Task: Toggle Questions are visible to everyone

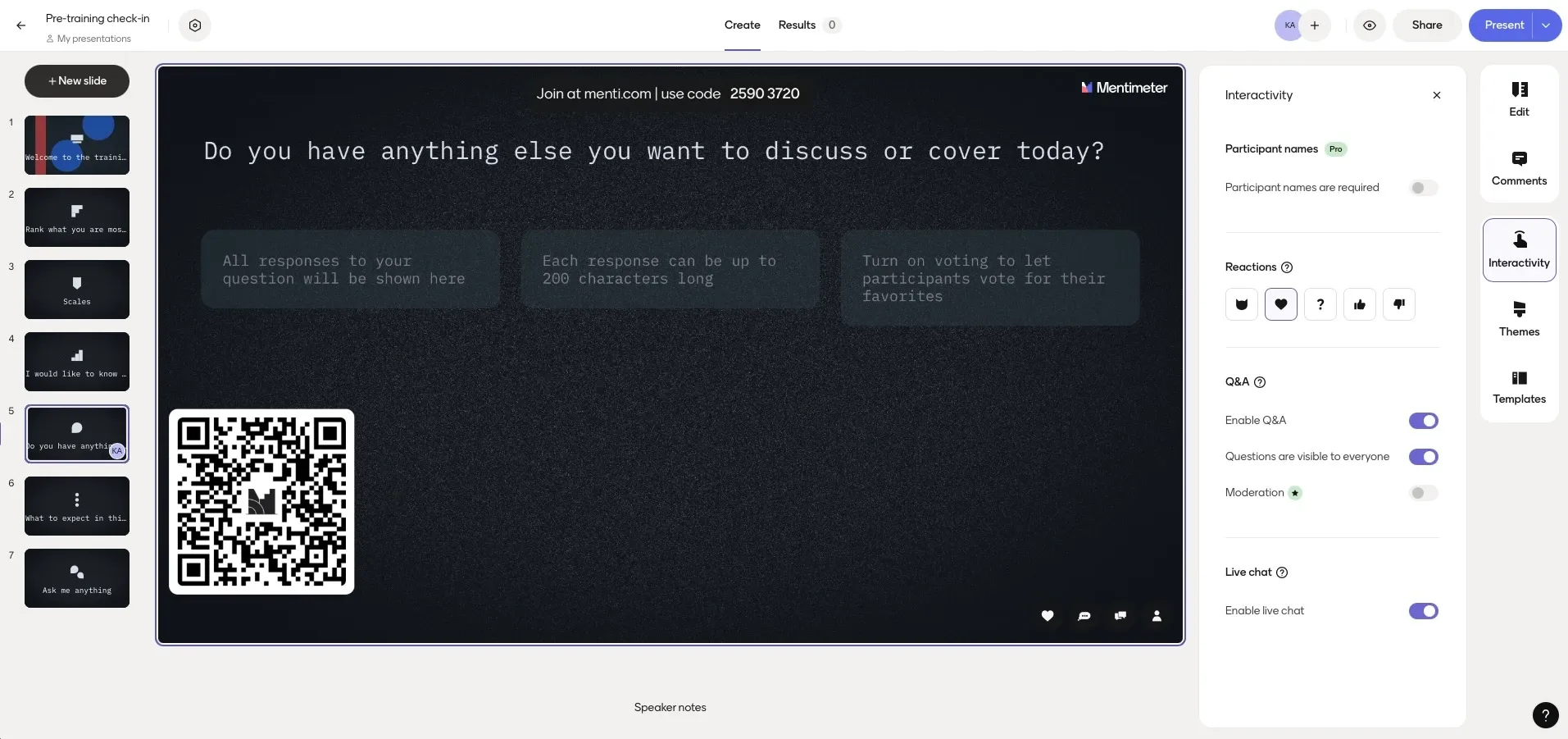Action: click(1423, 457)
